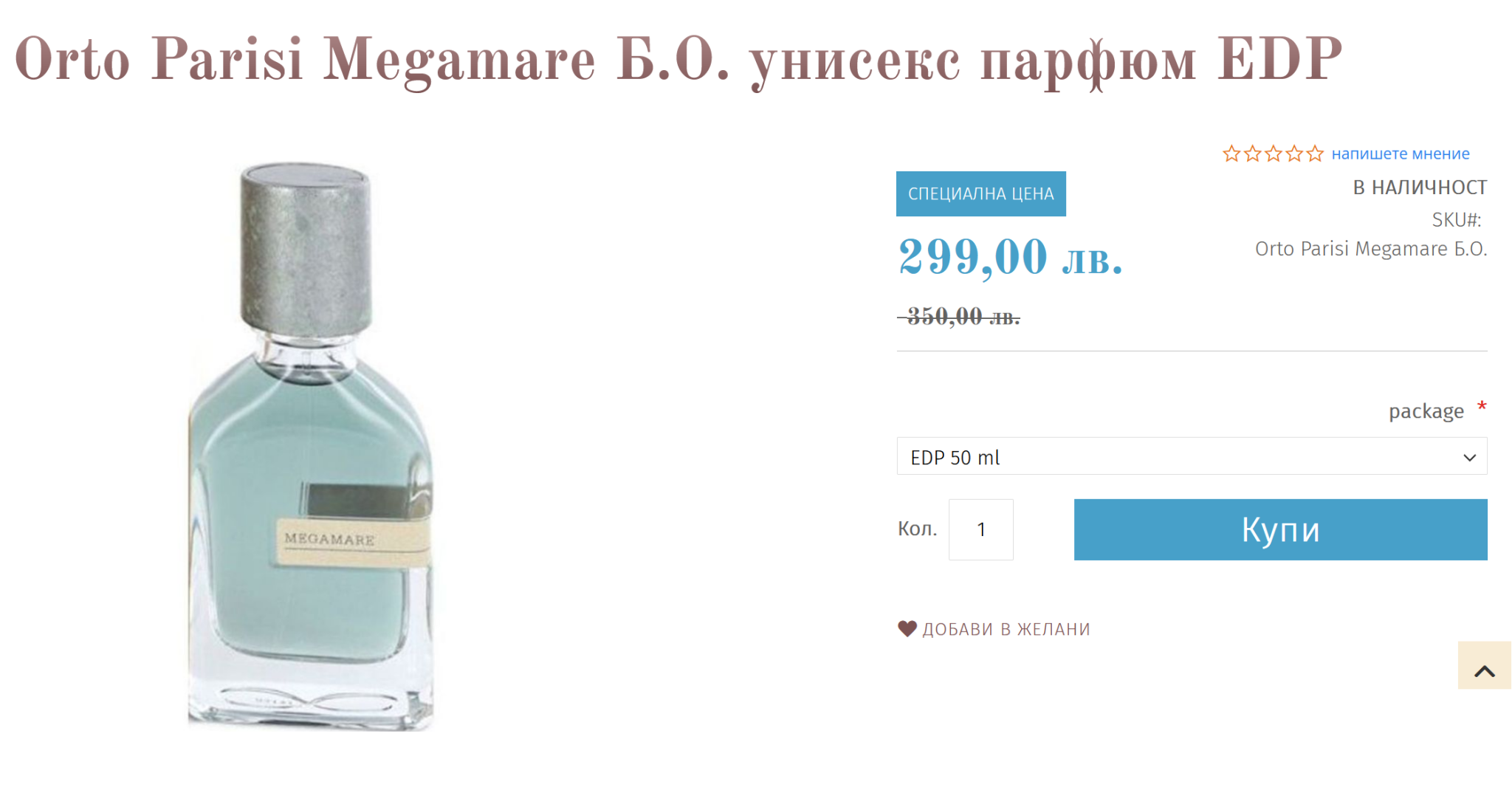The image size is (1512, 793).
Task: Click the 299,00 лв. special price
Action: tap(1010, 257)
